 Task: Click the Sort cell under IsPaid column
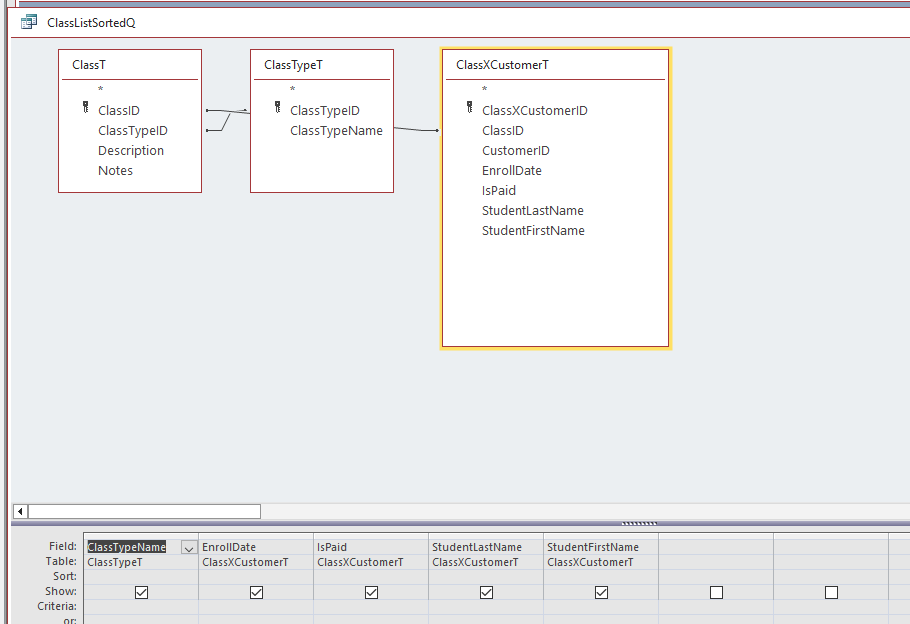pyautogui.click(x=370, y=577)
